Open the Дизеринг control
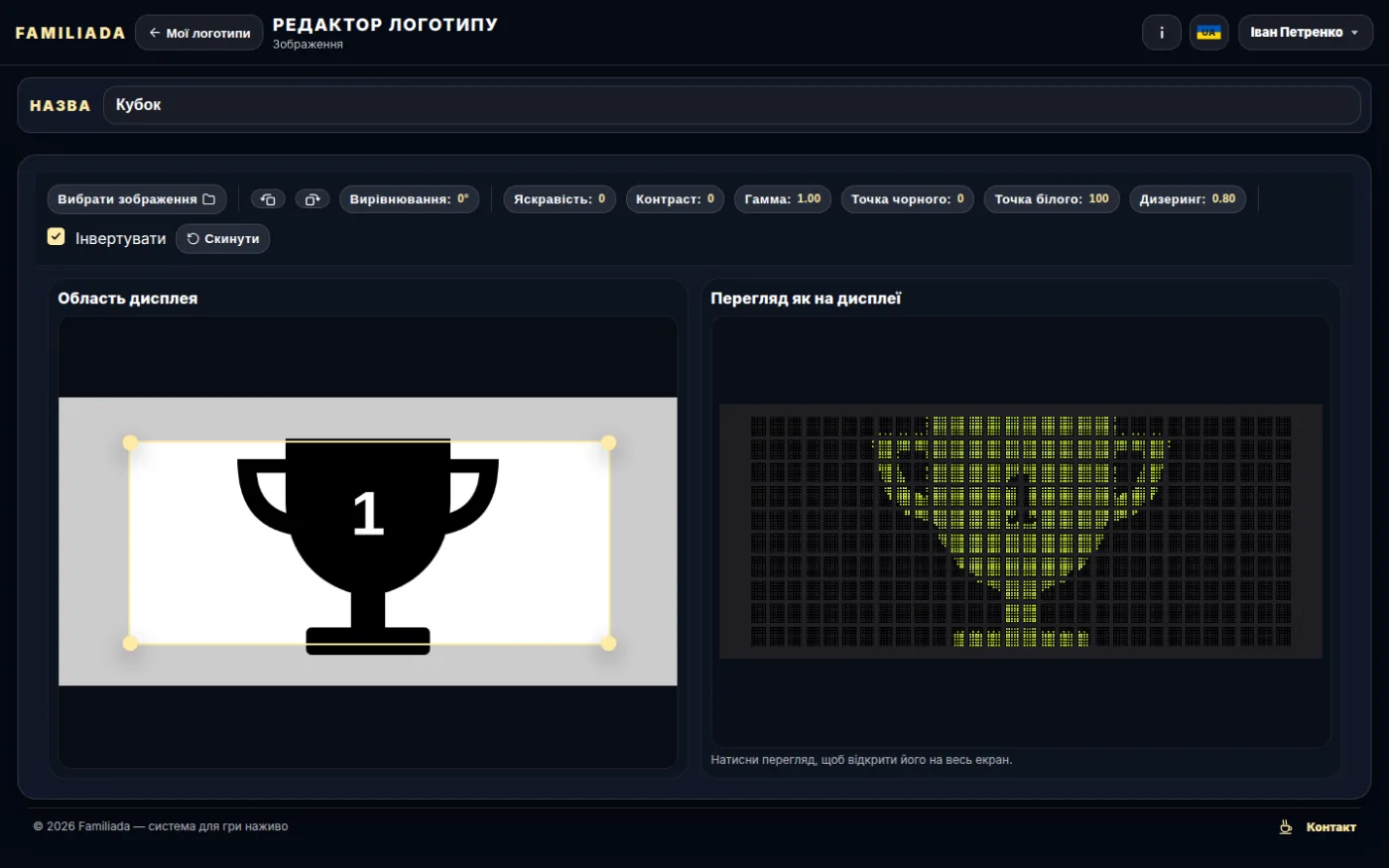Image resolution: width=1389 pixels, height=868 pixels. click(x=1188, y=199)
